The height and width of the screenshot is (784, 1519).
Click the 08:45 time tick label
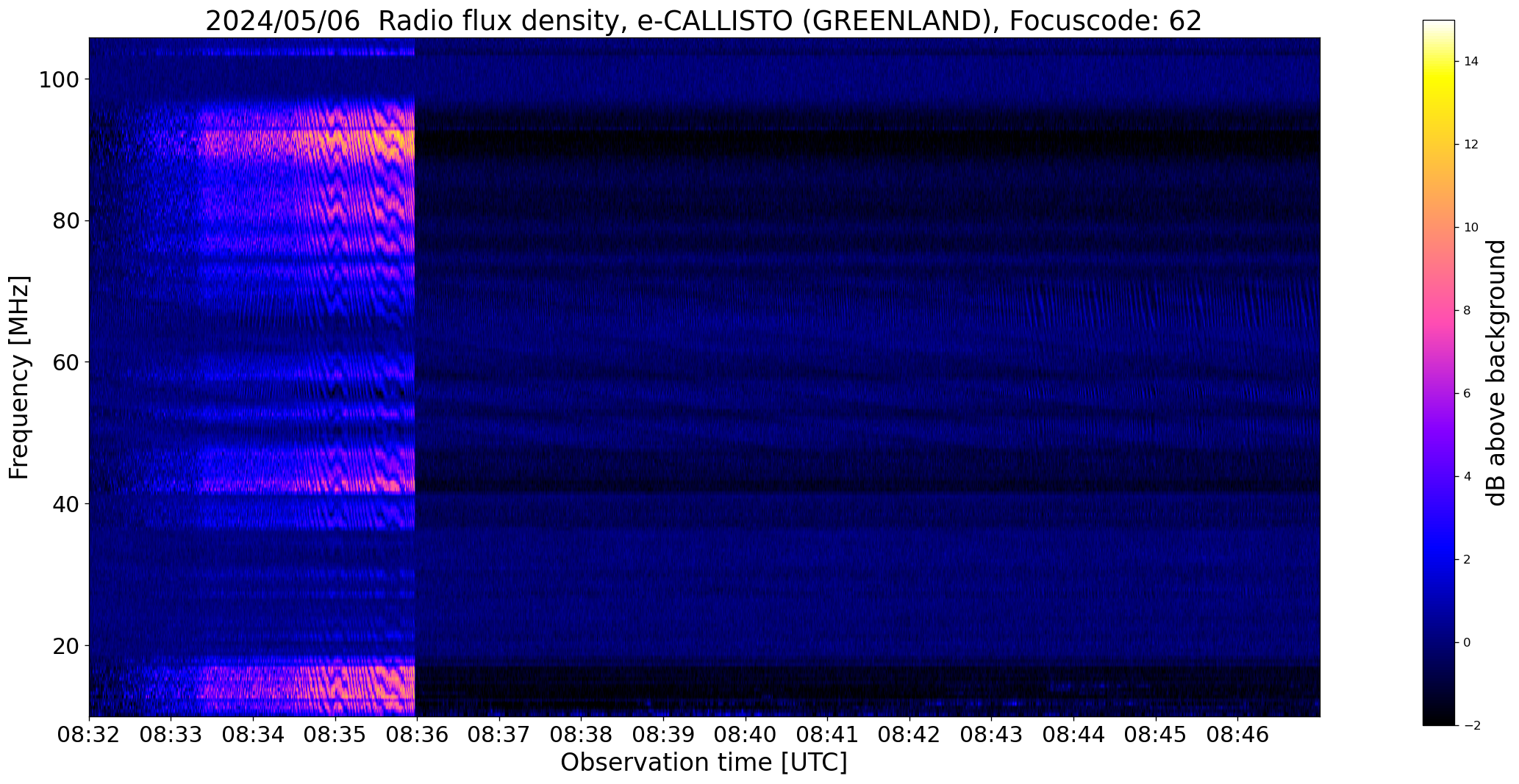(1156, 735)
